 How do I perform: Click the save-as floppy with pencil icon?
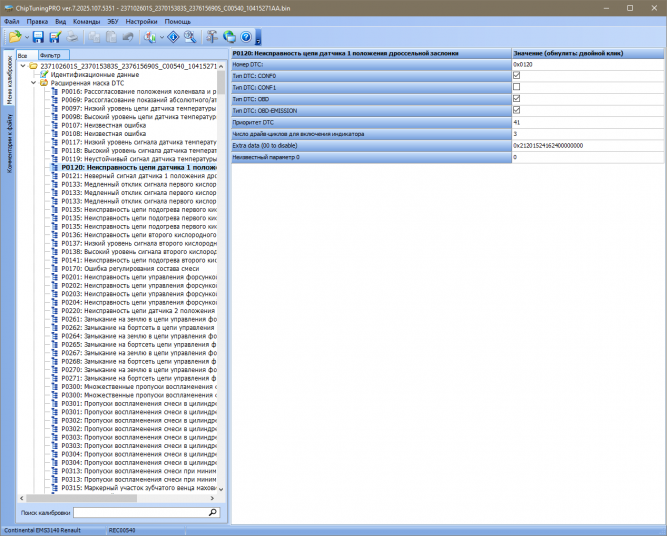coord(55,37)
